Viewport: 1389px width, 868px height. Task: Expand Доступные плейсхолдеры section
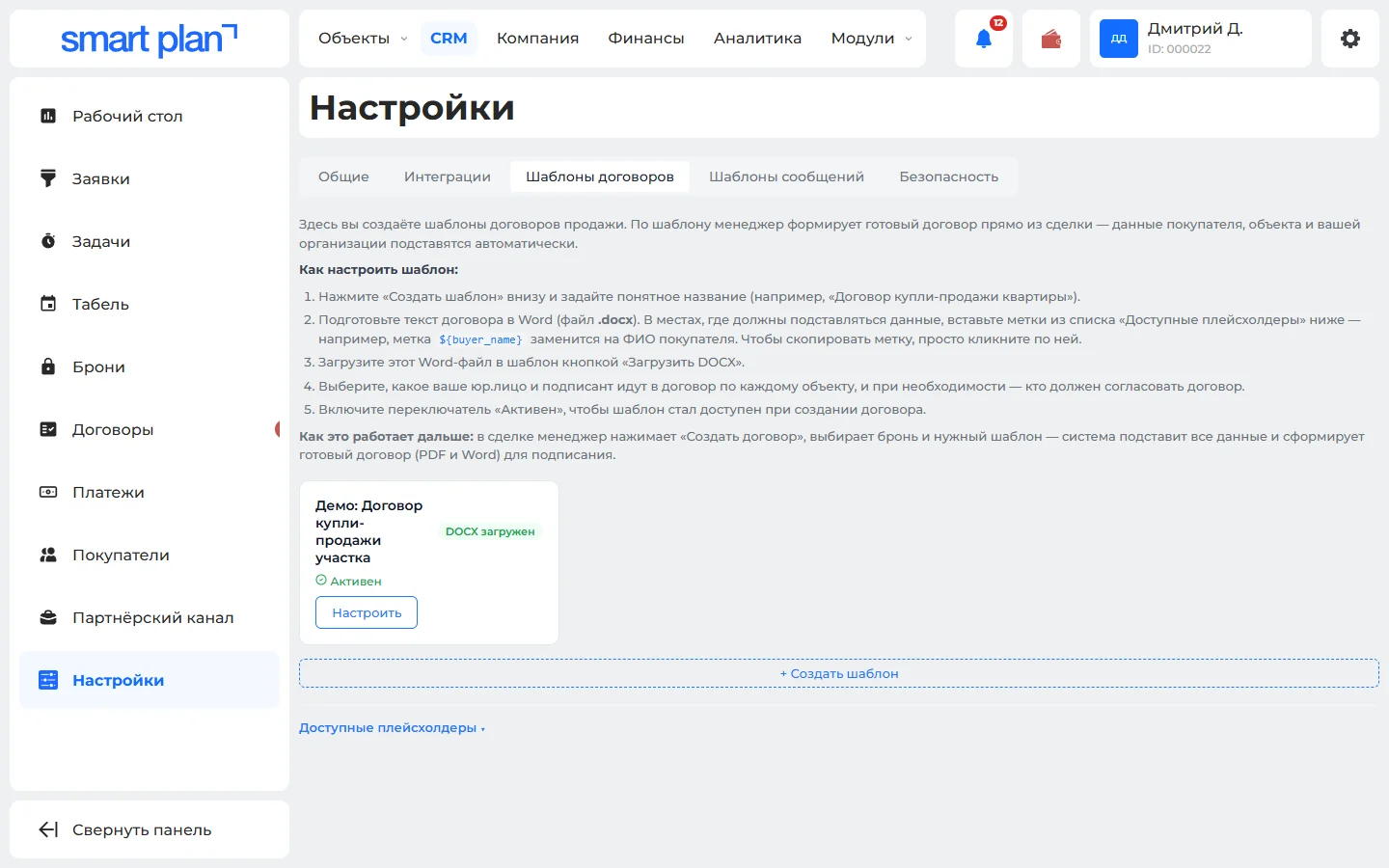pos(392,728)
